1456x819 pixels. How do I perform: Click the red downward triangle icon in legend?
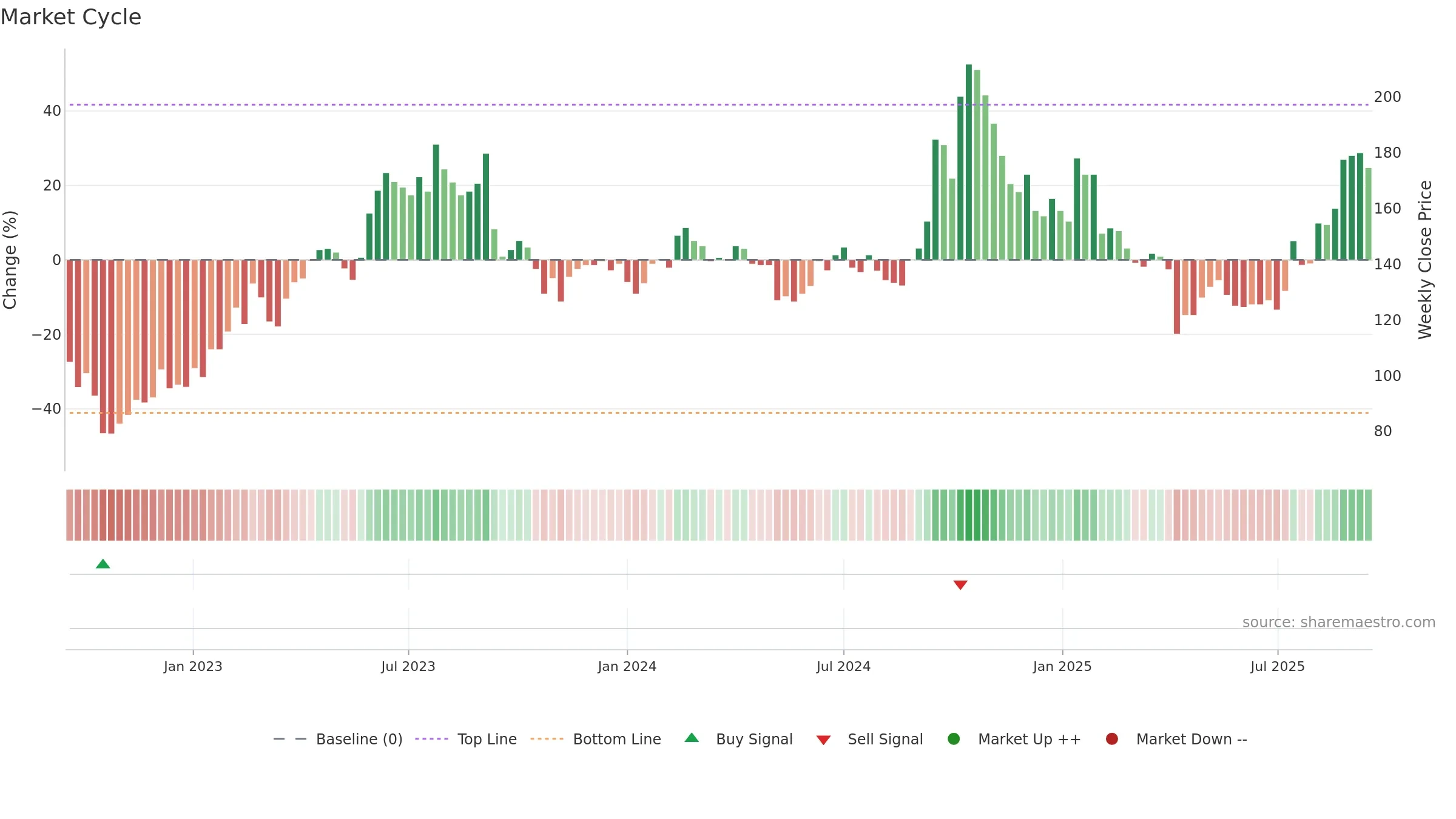823,740
